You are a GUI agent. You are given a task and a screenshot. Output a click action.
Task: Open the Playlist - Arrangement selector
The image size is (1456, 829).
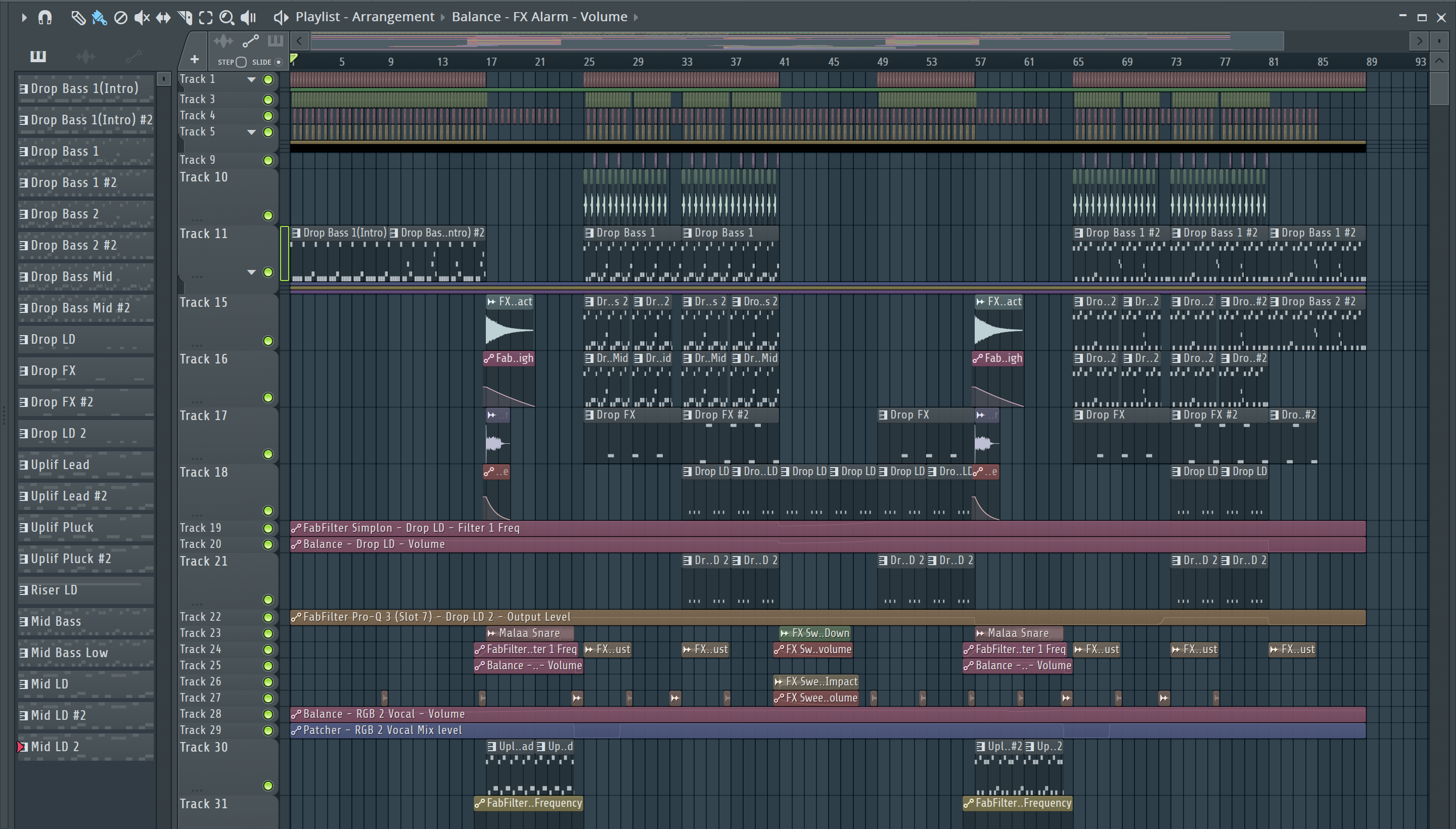pos(365,17)
